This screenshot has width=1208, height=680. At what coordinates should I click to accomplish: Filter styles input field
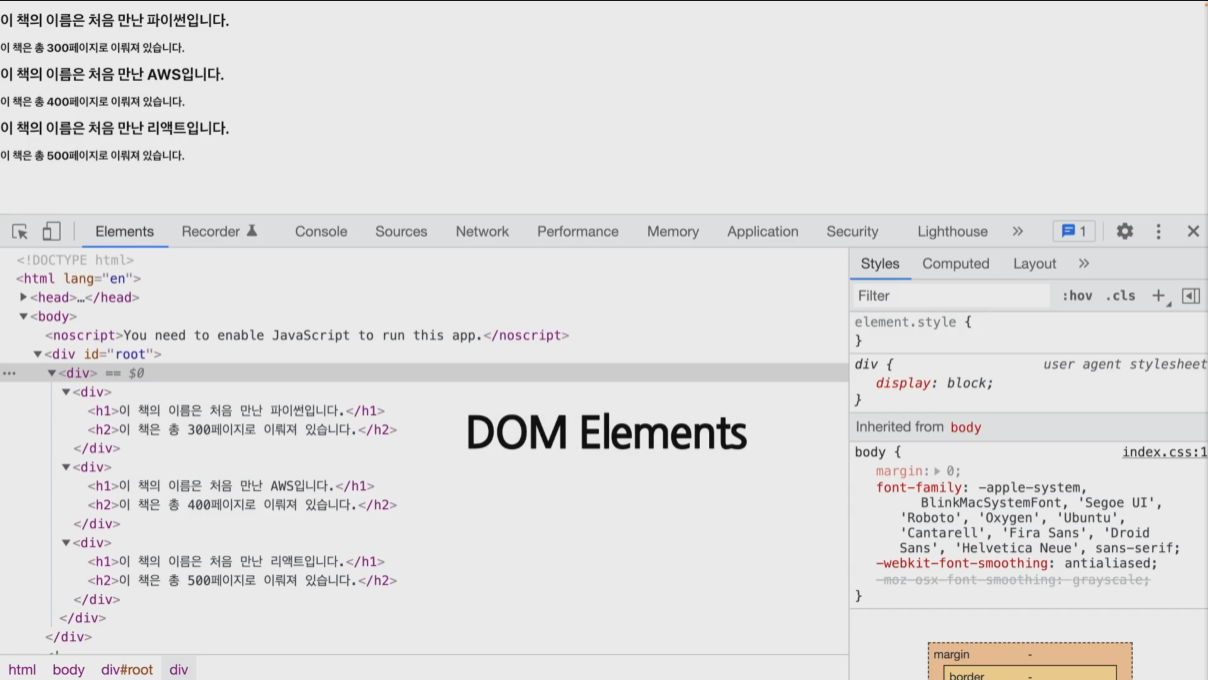pyautogui.click(x=953, y=295)
